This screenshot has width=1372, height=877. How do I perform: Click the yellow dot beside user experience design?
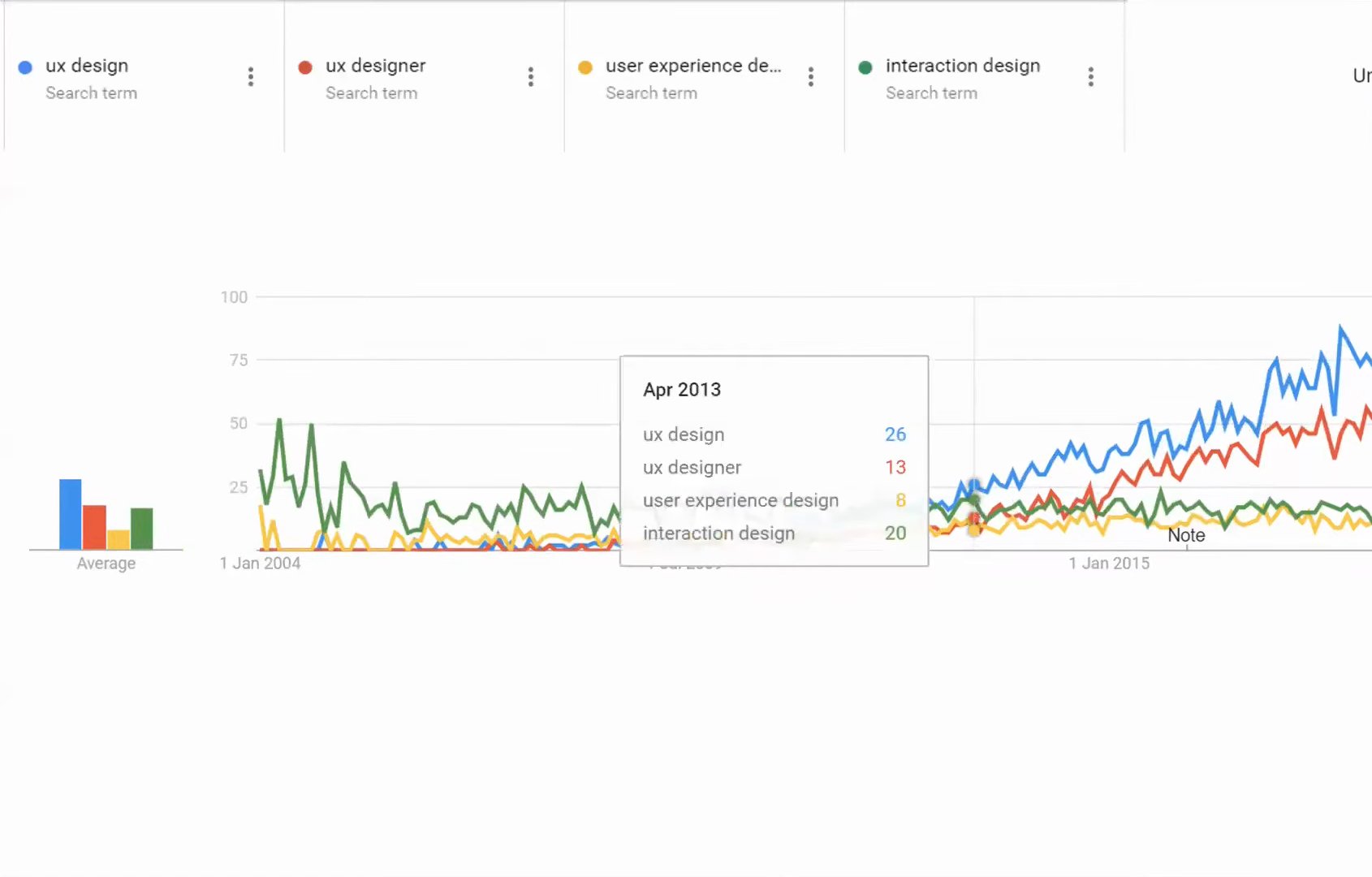tap(585, 67)
